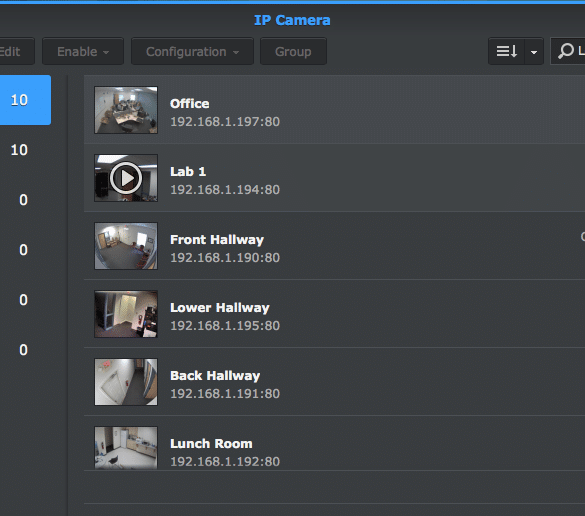Play the Lab 1 camera preview
Viewport: 585px width, 516px height.
coord(126,178)
